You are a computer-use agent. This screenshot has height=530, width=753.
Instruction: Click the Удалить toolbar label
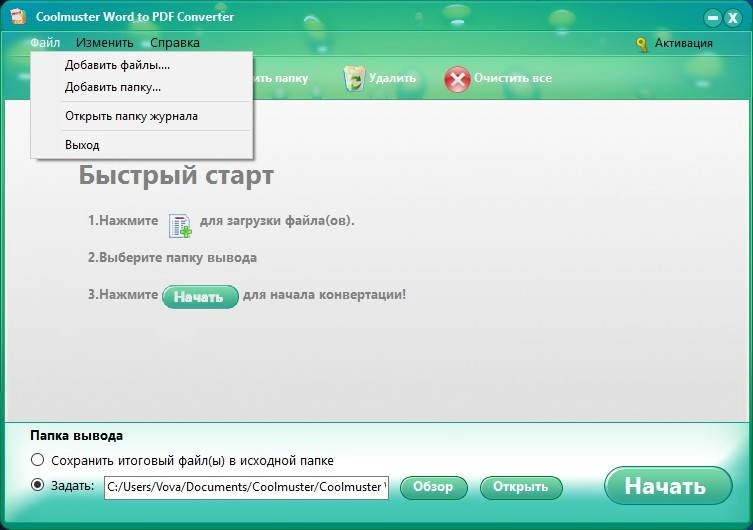pyautogui.click(x=392, y=78)
